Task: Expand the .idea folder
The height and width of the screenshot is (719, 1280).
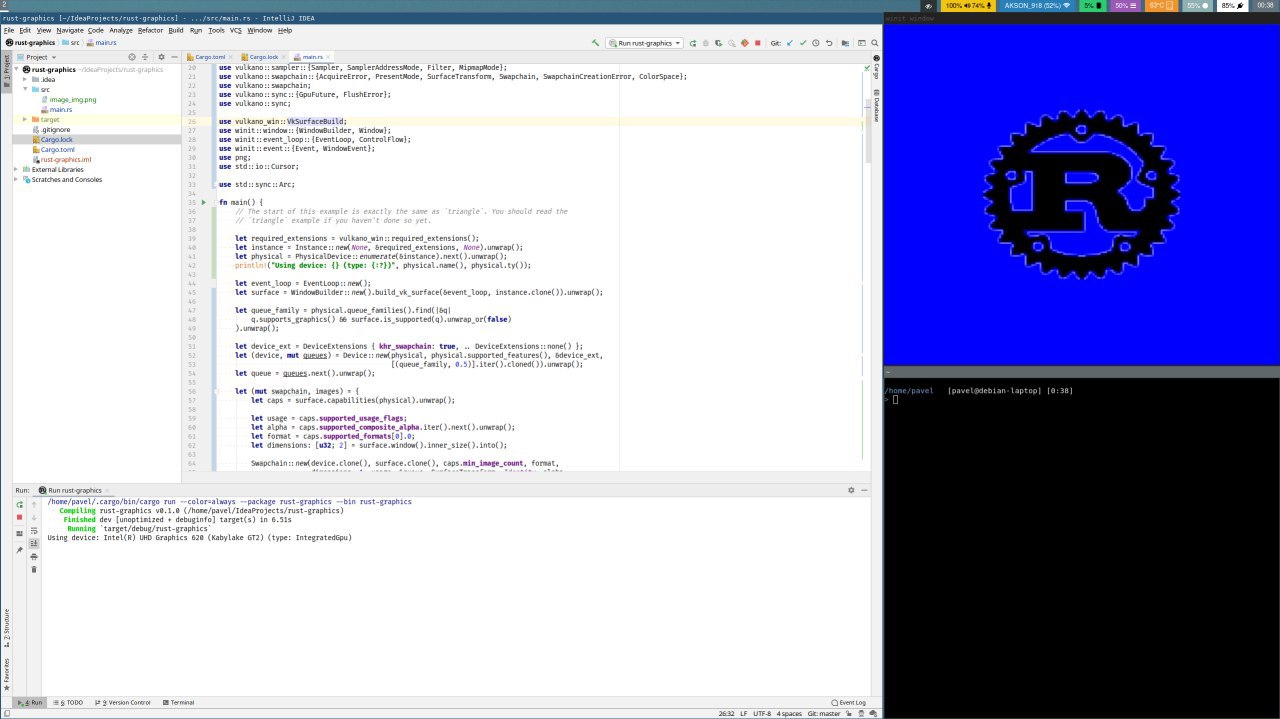Action: (25, 79)
